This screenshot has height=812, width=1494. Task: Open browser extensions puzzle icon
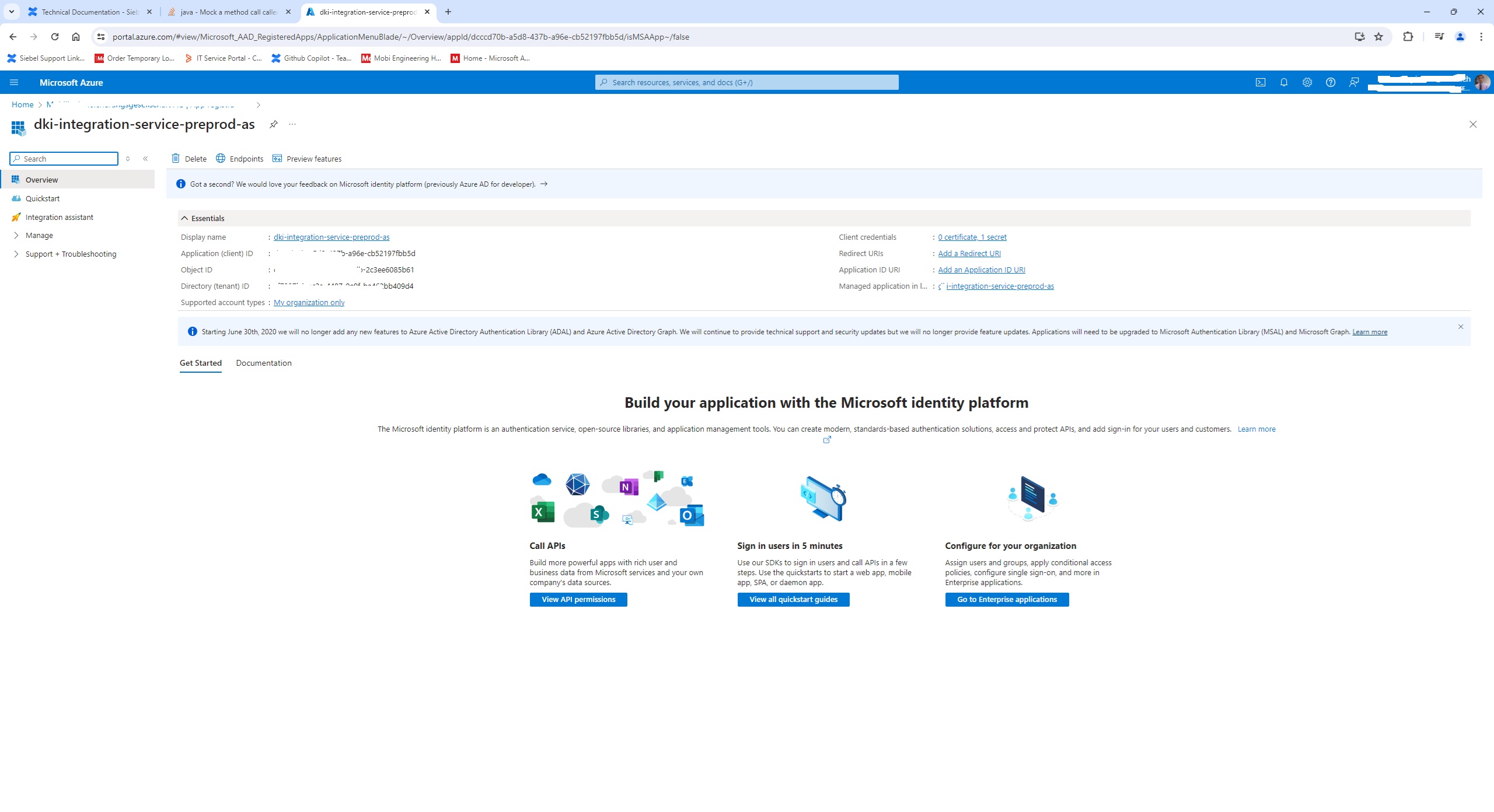pos(1408,37)
